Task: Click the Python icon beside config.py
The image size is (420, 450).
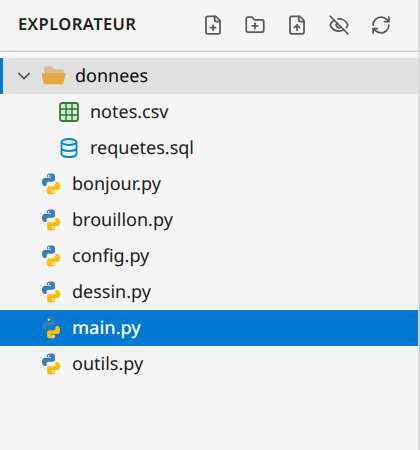Action: pos(51,256)
